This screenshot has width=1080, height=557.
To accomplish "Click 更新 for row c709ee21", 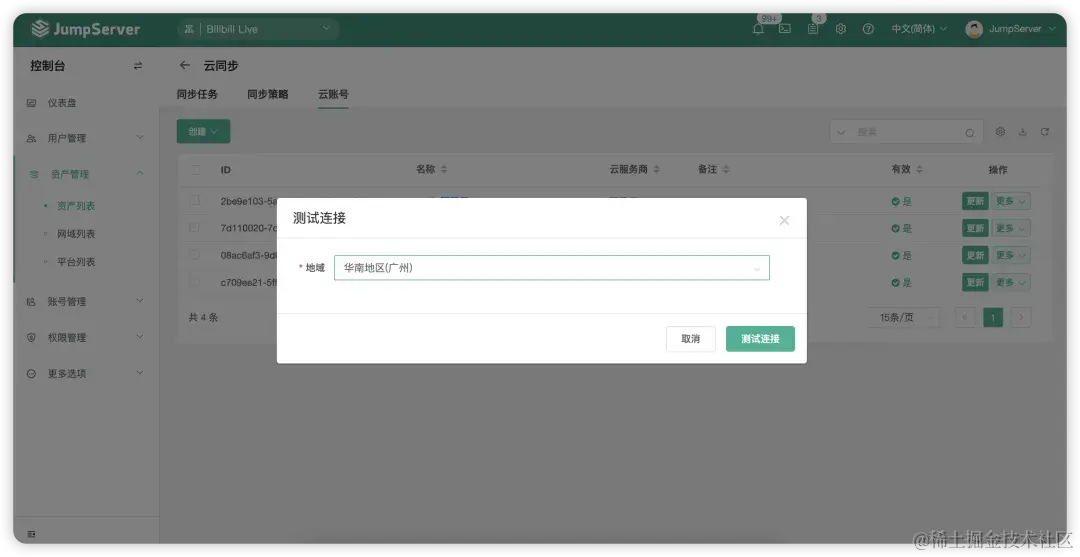I will 975,282.
